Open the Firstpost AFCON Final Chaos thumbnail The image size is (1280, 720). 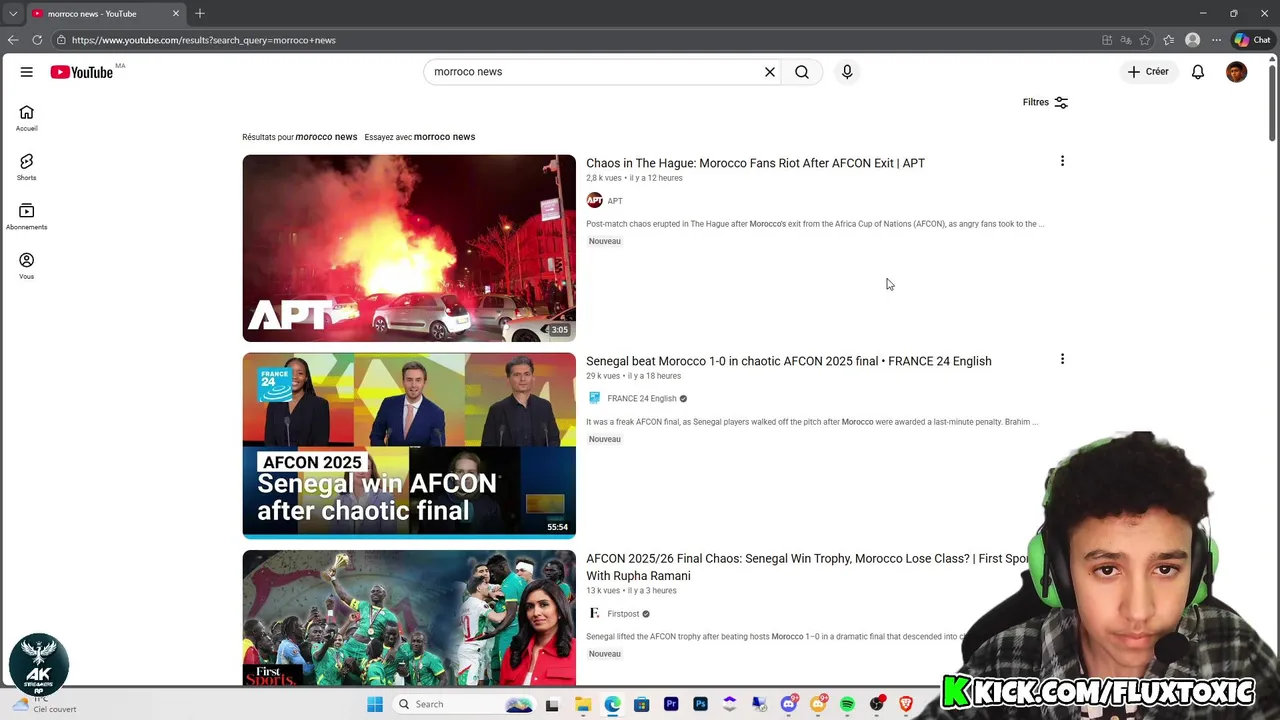[x=409, y=618]
